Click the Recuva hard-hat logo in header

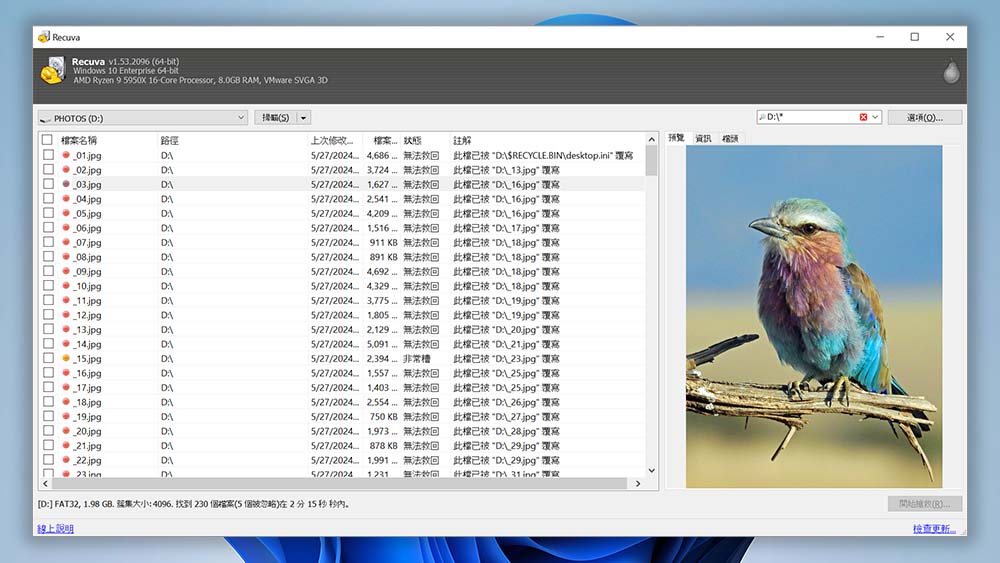[53, 71]
